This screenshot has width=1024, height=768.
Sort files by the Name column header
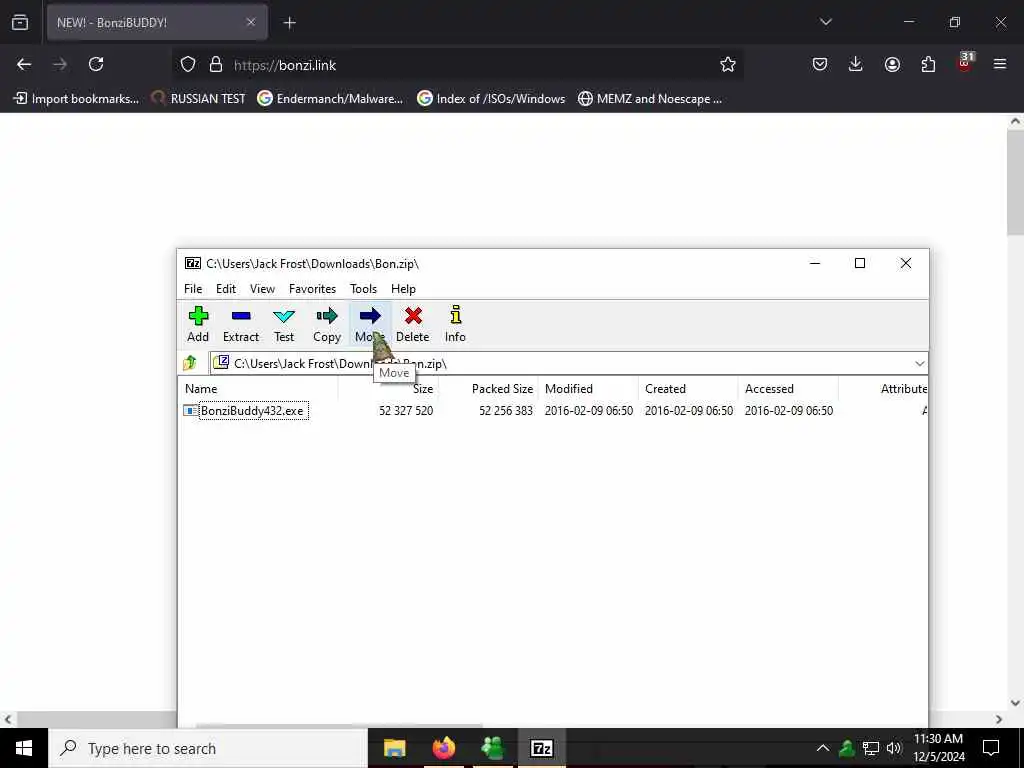point(258,389)
